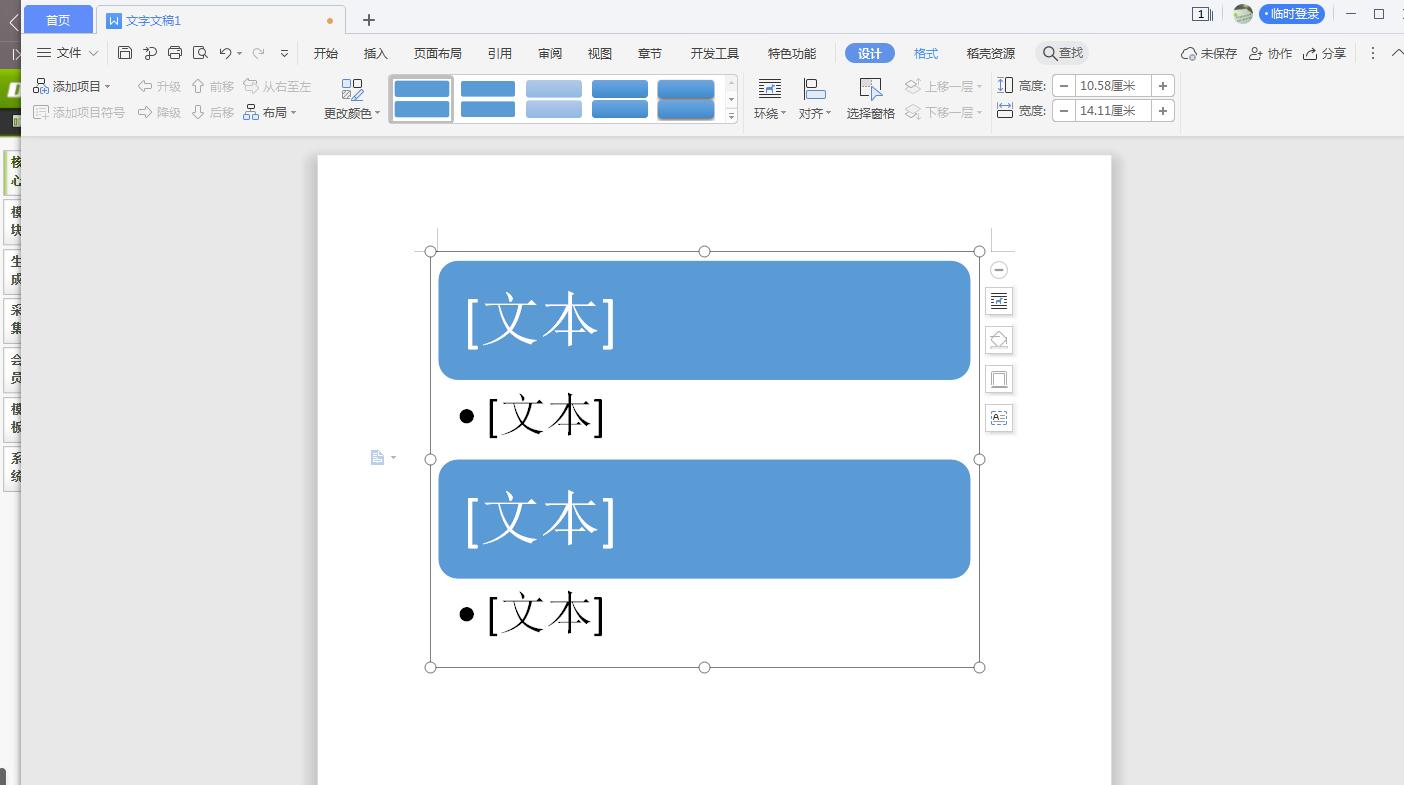Select the 设计 ribbon tab
This screenshot has height=785, width=1404.
click(x=870, y=54)
